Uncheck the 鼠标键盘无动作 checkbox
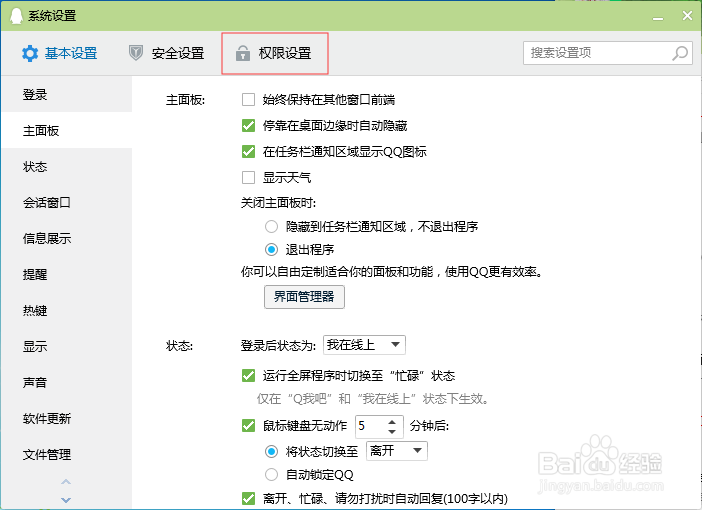This screenshot has height=510, width=702. click(248, 425)
